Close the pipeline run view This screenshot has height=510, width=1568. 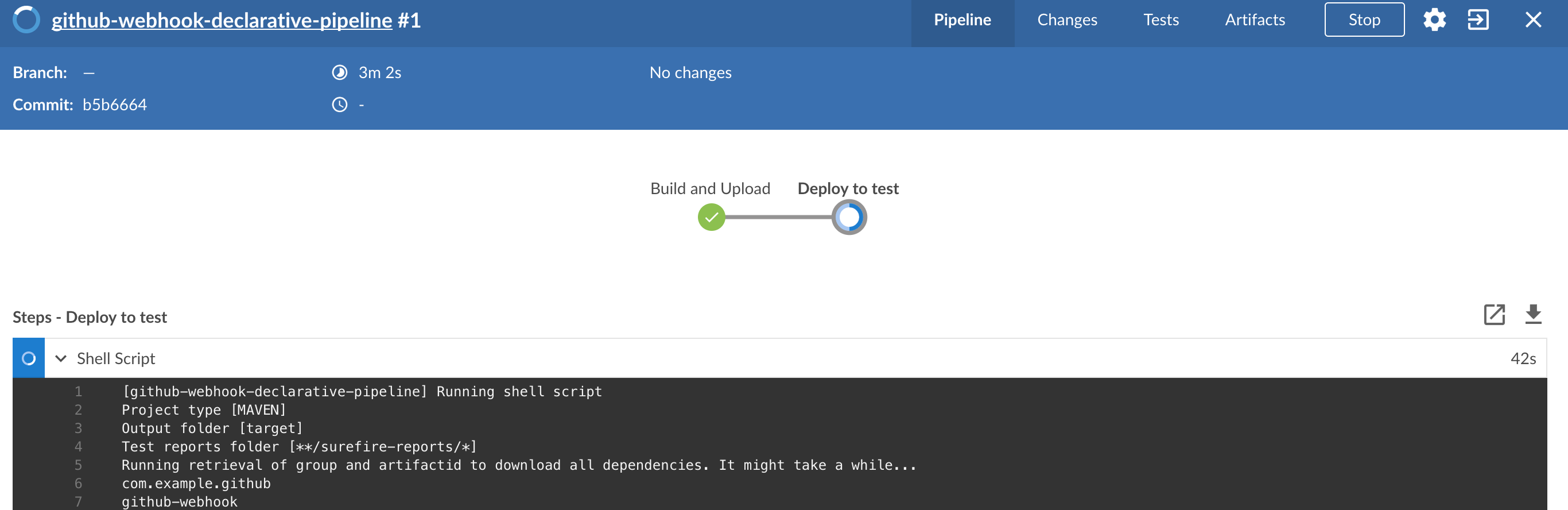pos(1532,20)
